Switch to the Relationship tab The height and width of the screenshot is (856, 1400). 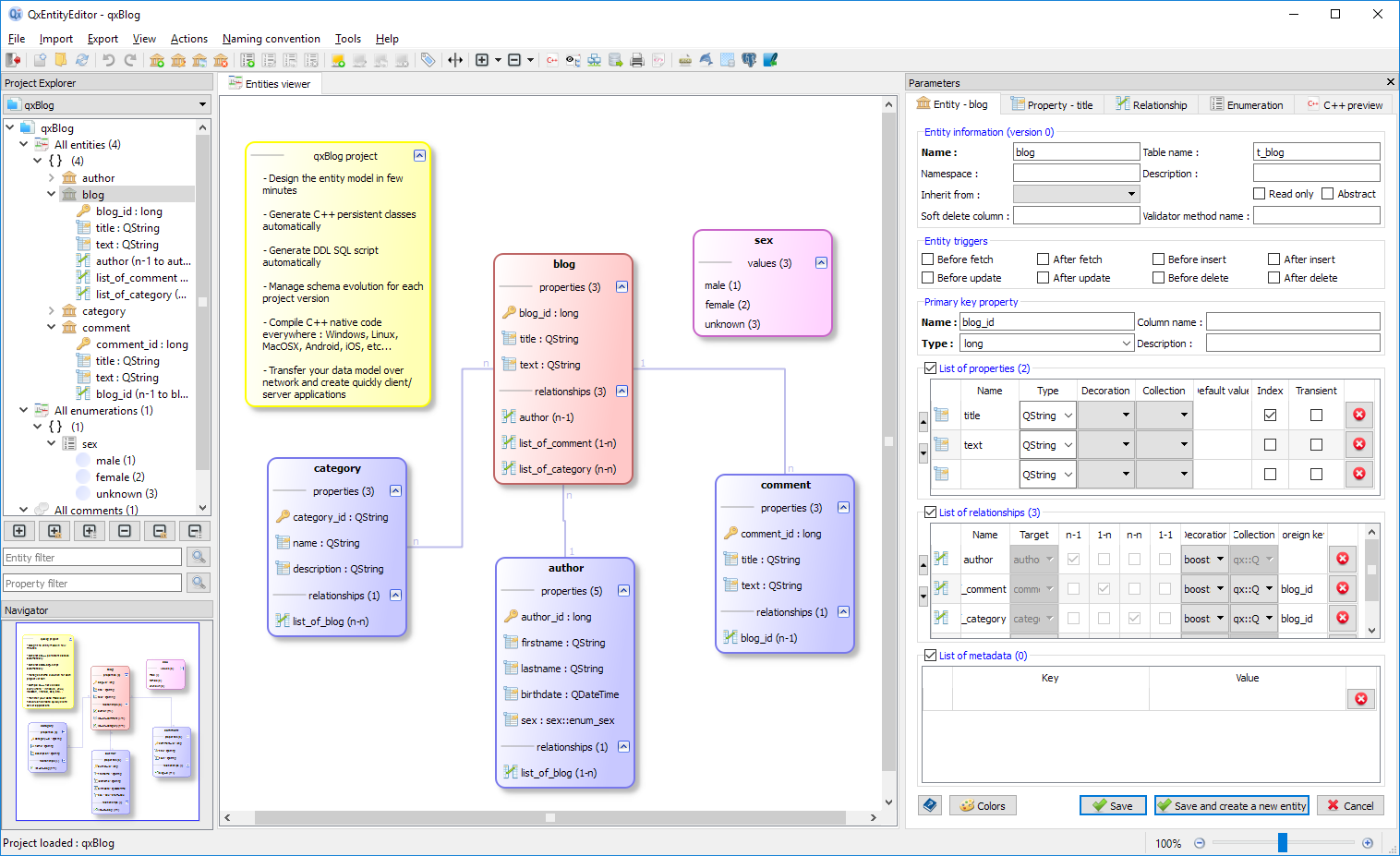[x=1151, y=105]
